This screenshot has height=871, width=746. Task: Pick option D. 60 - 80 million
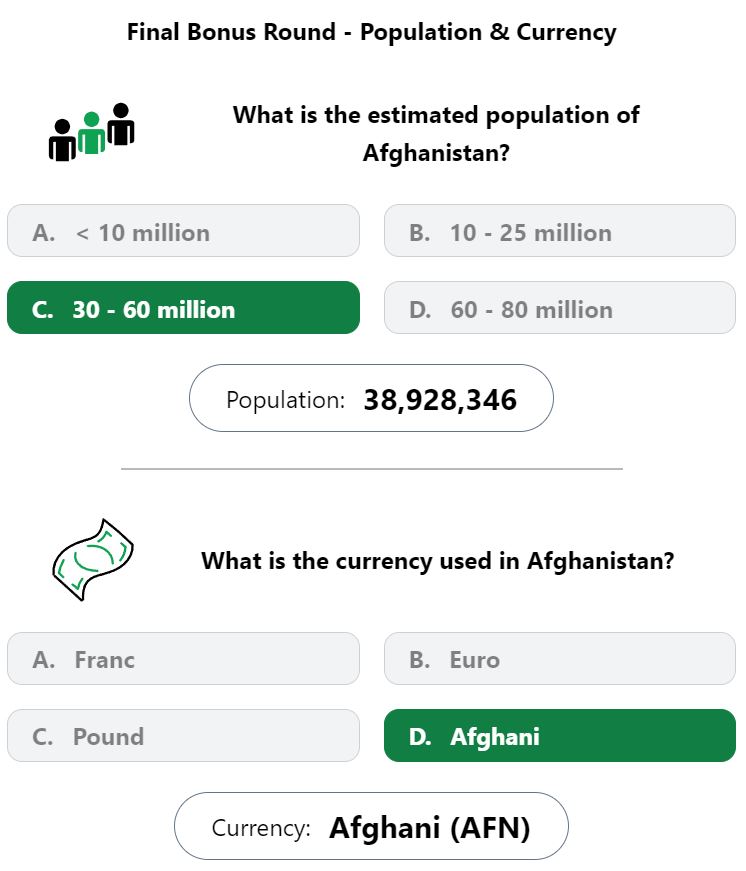click(x=560, y=308)
